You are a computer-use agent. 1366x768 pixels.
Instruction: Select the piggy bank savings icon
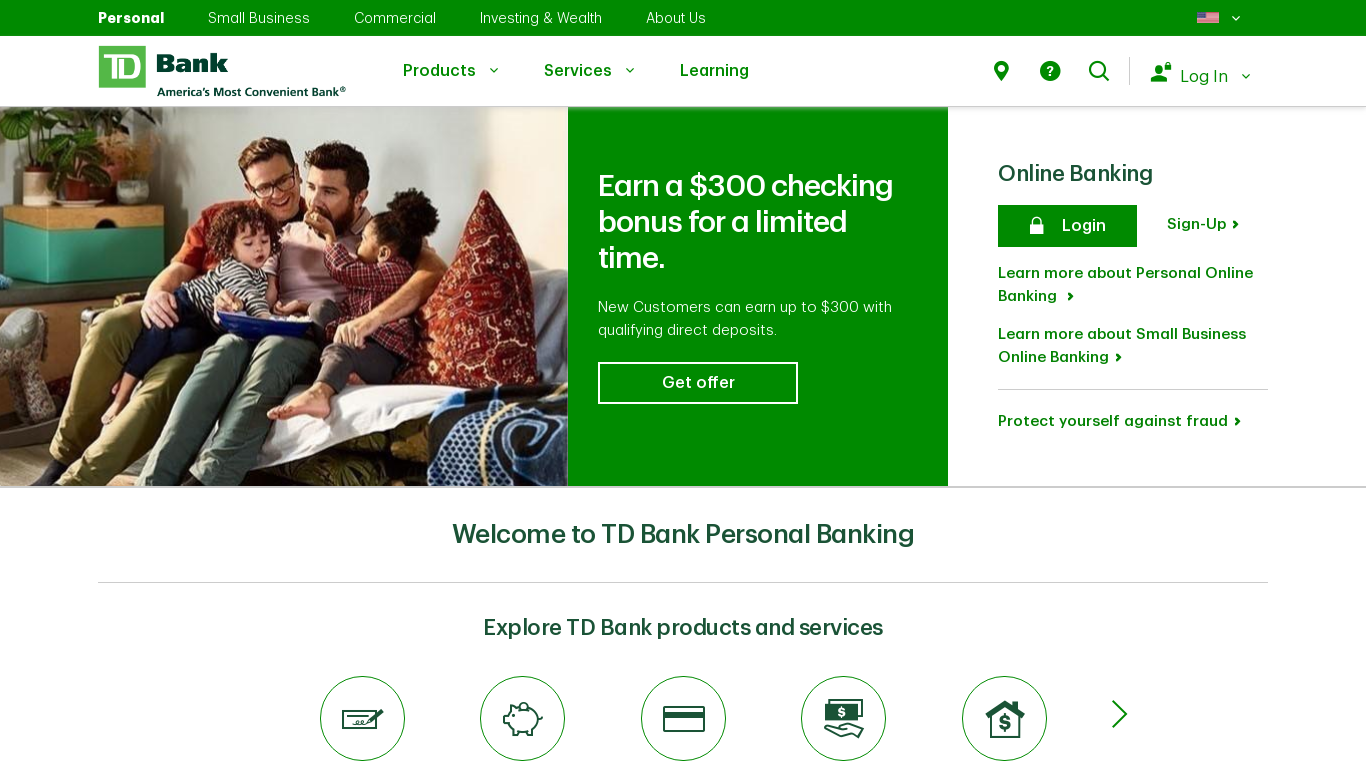click(522, 718)
